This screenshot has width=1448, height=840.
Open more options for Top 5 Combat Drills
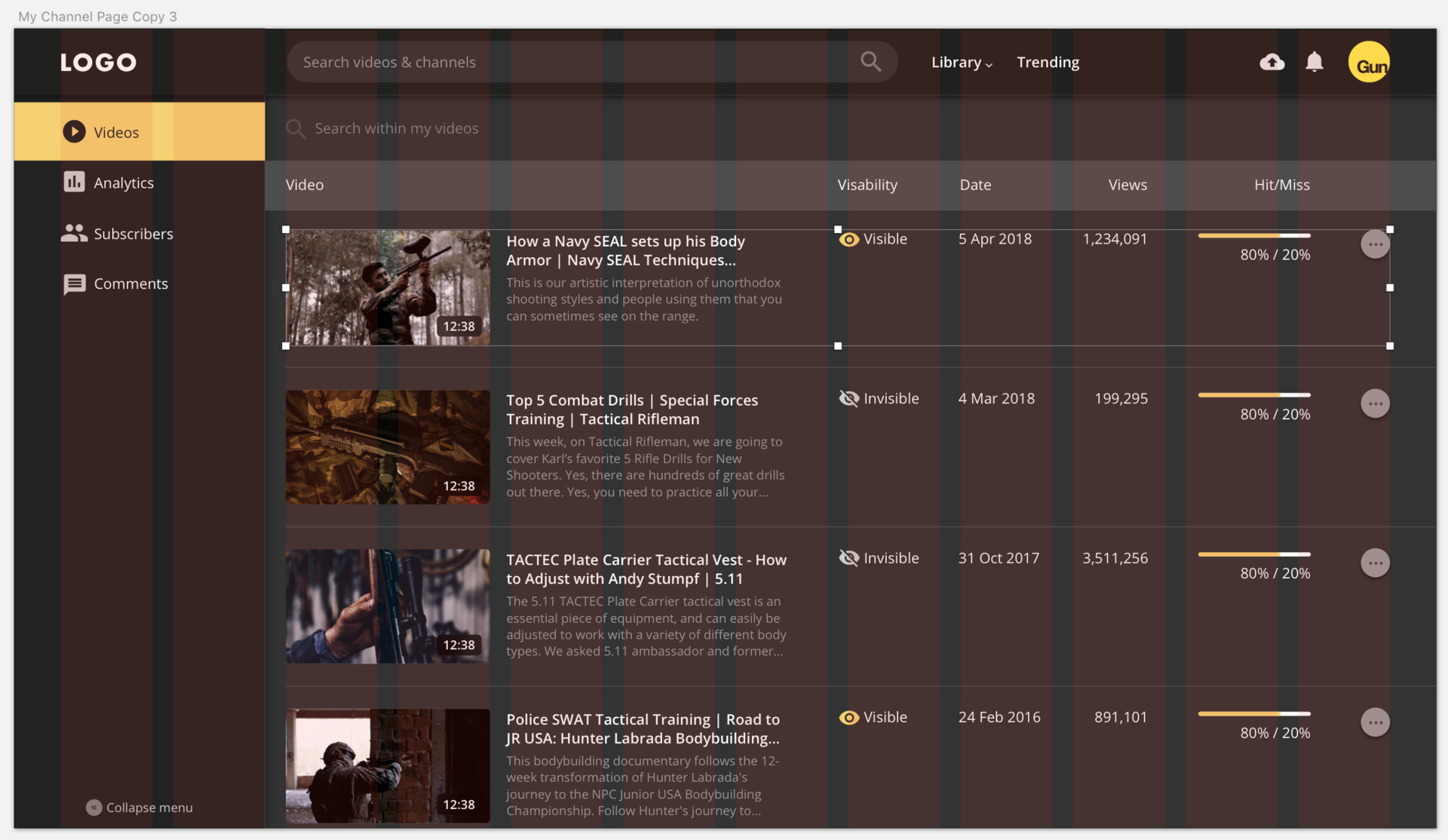tap(1375, 403)
